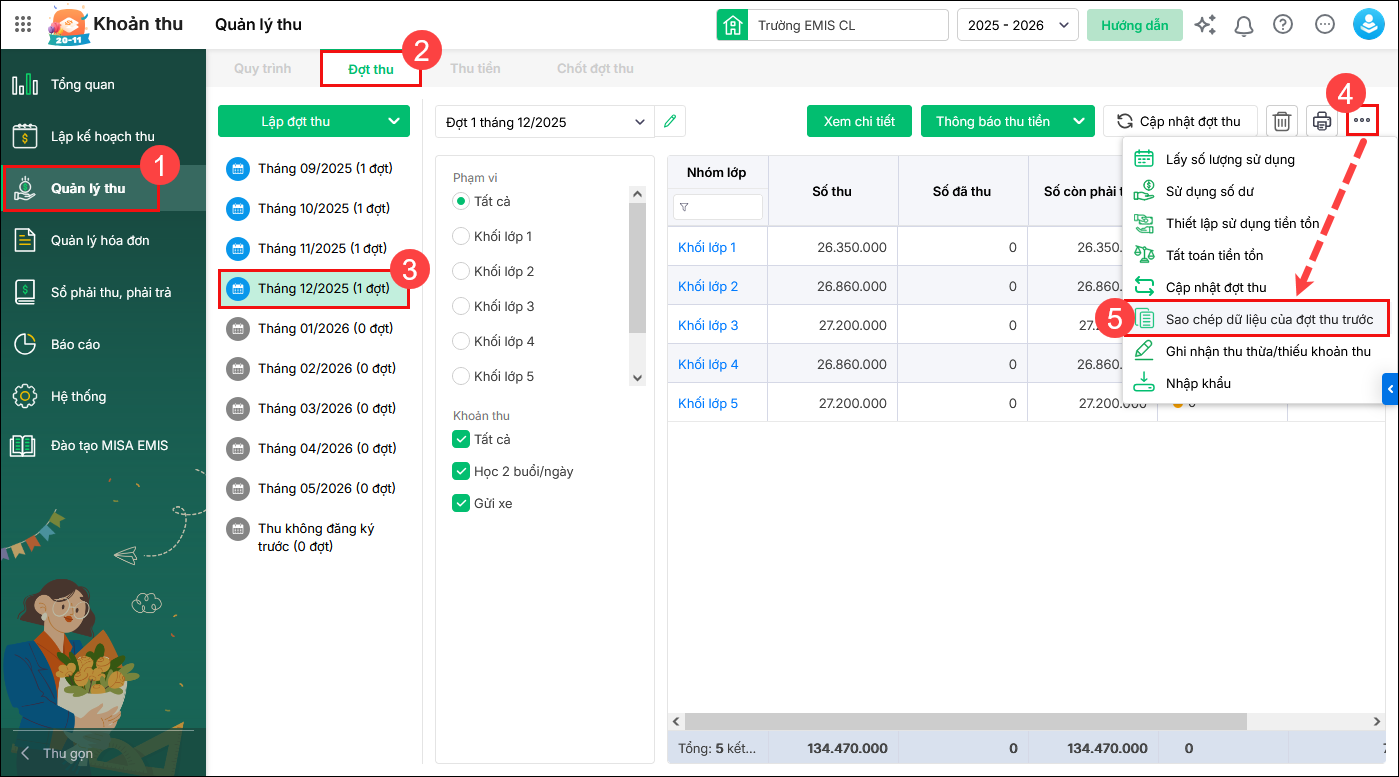Toggle the Học 2 buổi/ngày checkbox

(x=461, y=471)
